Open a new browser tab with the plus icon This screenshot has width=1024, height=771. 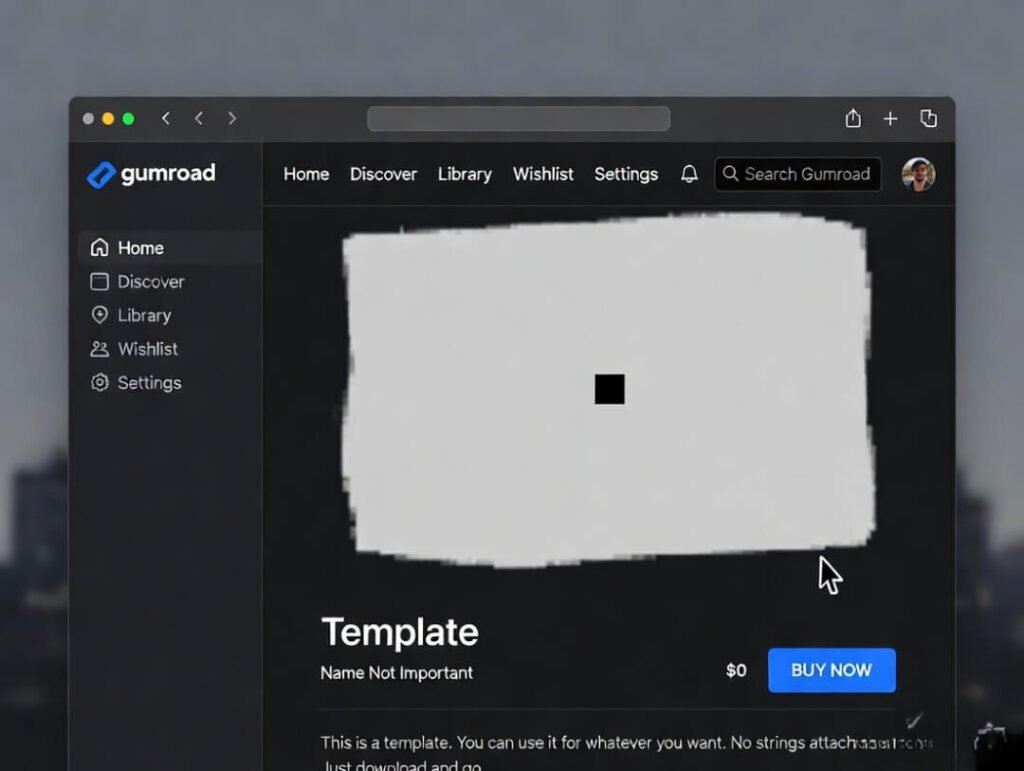pos(890,118)
